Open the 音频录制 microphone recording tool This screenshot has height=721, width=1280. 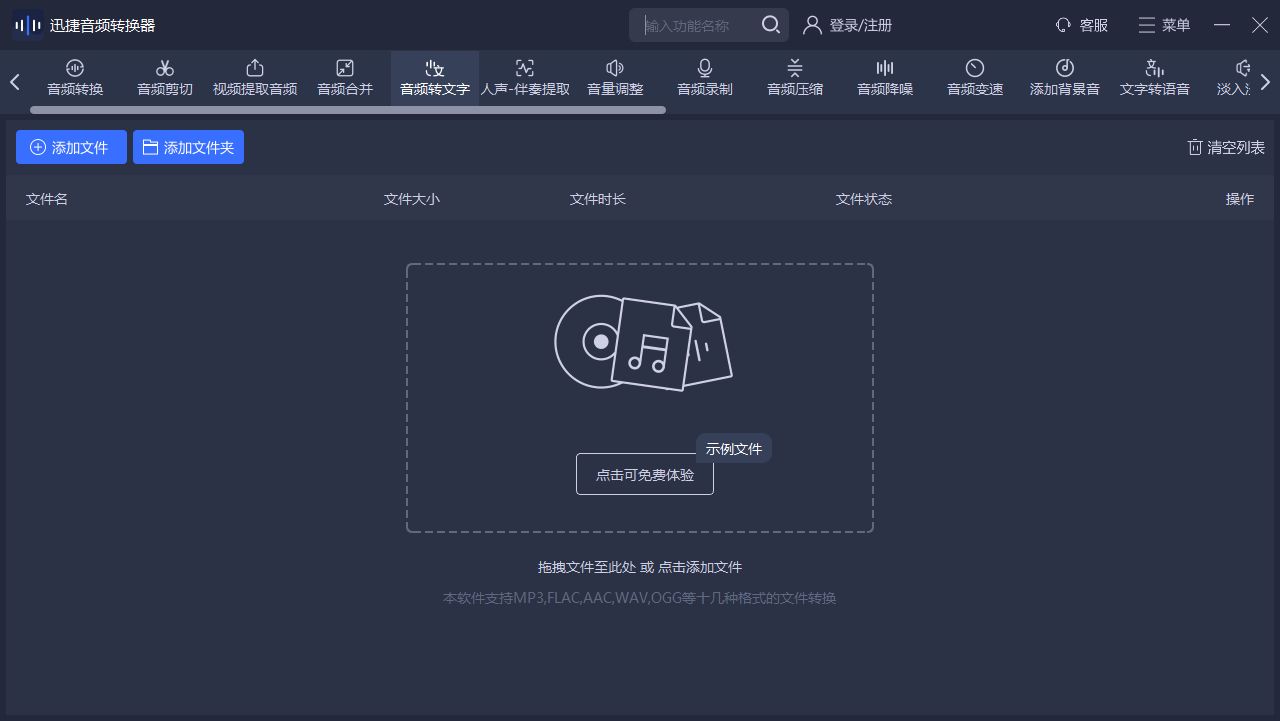705,78
